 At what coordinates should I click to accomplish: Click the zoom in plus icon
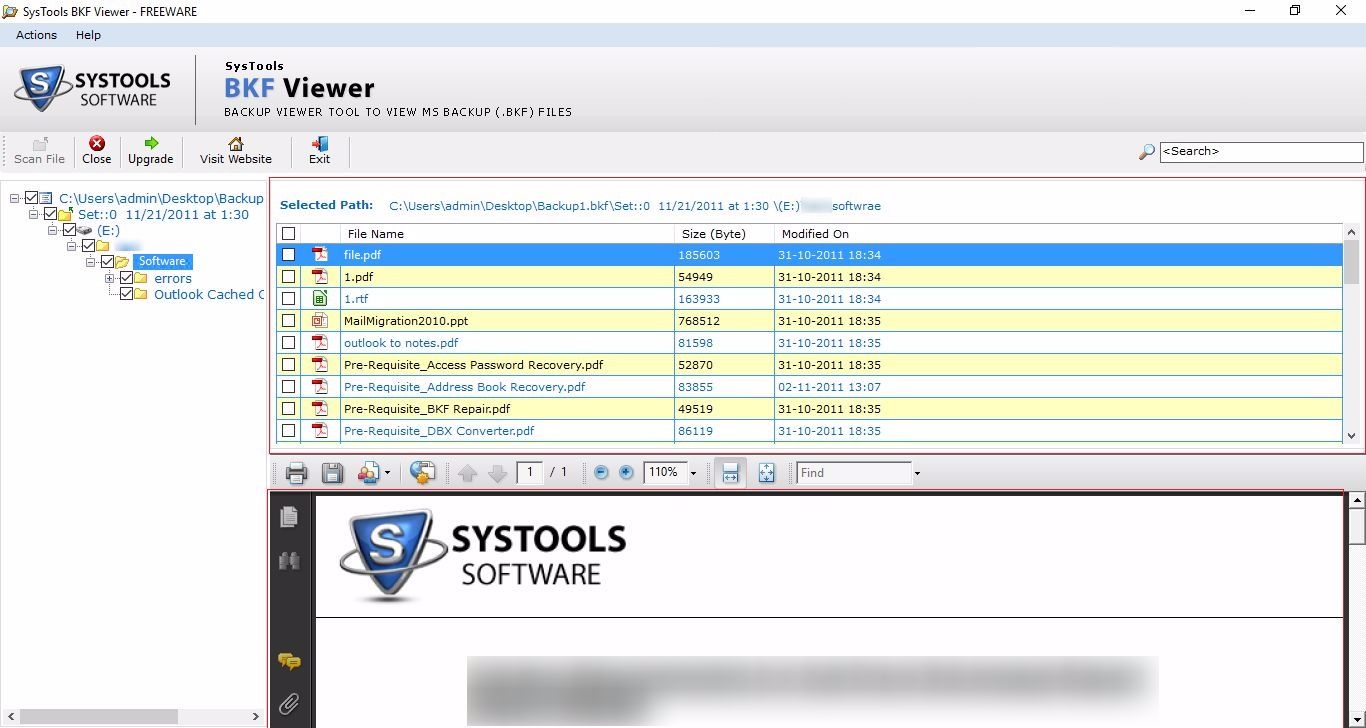pos(626,472)
